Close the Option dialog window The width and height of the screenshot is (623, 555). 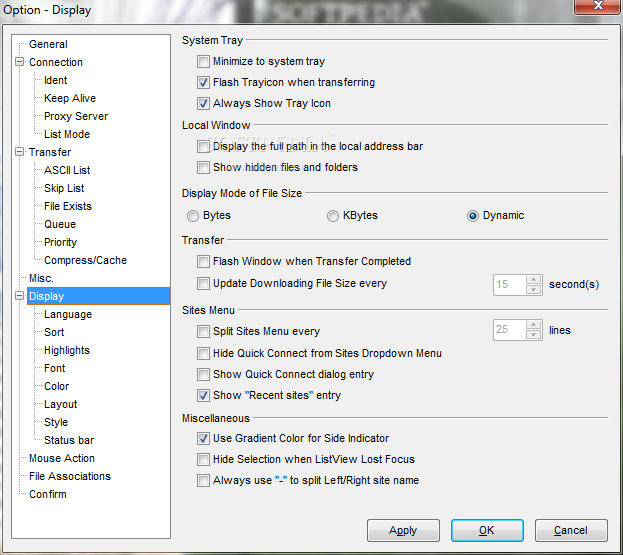pos(598,6)
